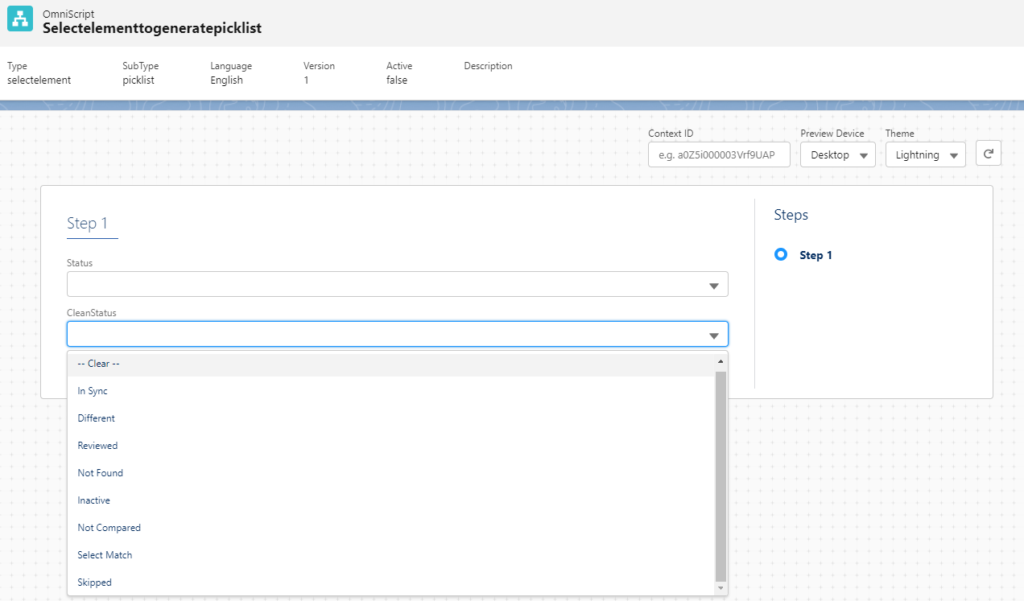Select the In Sync option
Viewport: 1024px width, 601px height.
pos(391,391)
